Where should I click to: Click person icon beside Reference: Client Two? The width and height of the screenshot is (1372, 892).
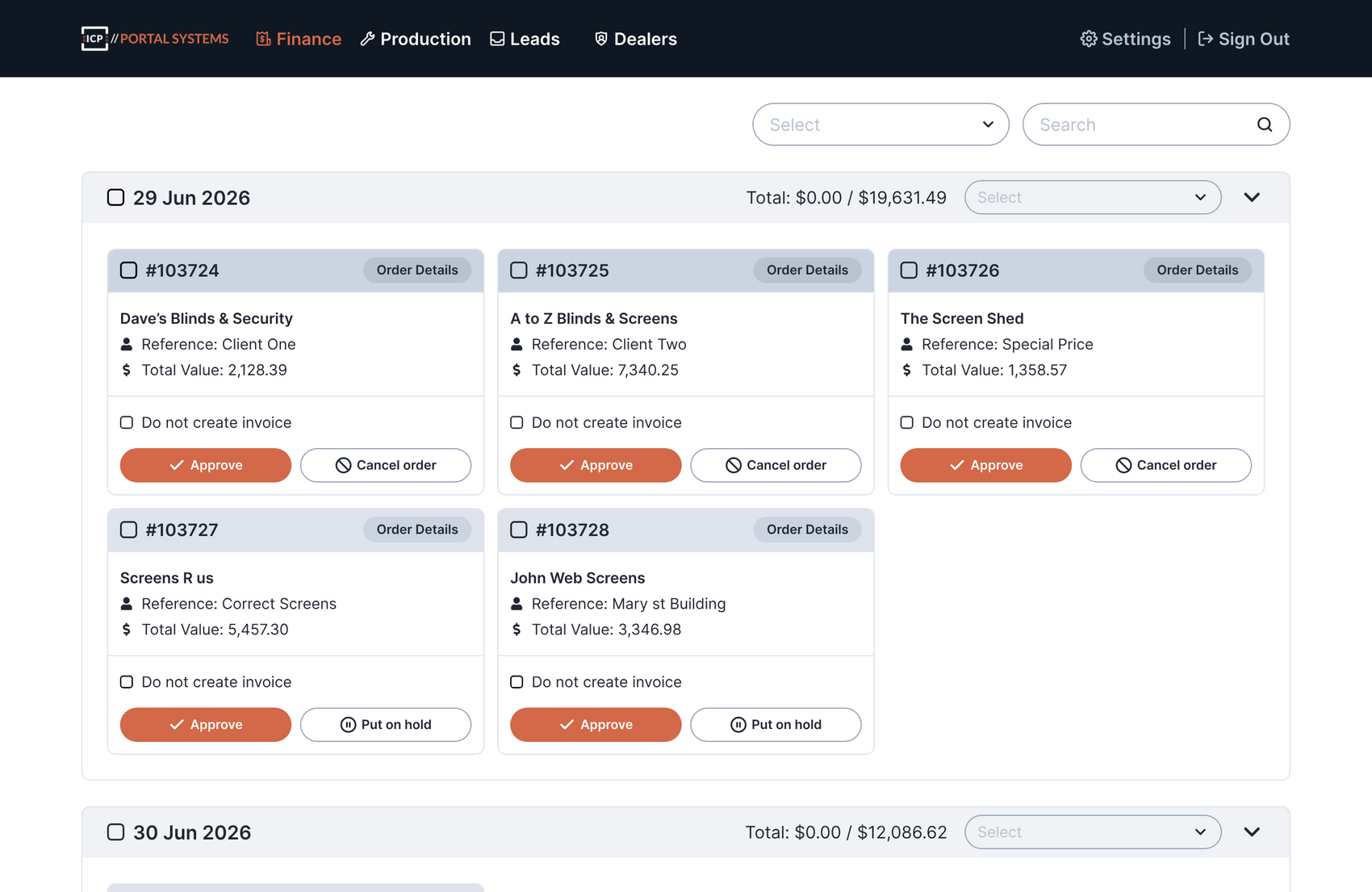tap(517, 345)
